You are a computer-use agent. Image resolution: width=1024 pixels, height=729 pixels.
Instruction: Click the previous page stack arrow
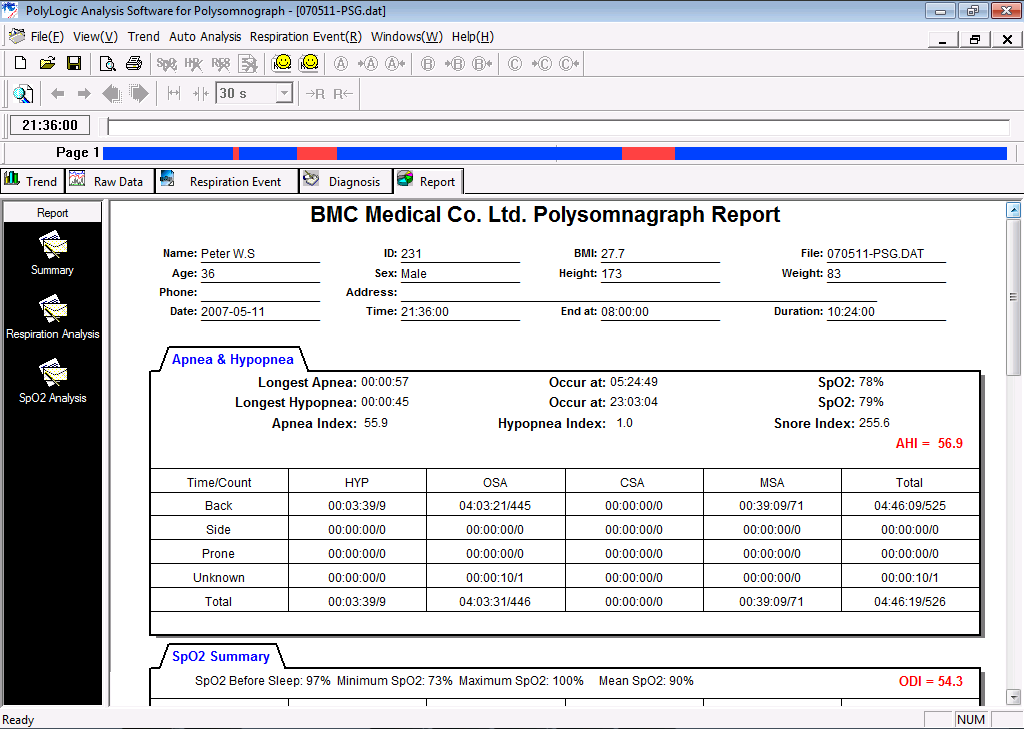click(112, 93)
